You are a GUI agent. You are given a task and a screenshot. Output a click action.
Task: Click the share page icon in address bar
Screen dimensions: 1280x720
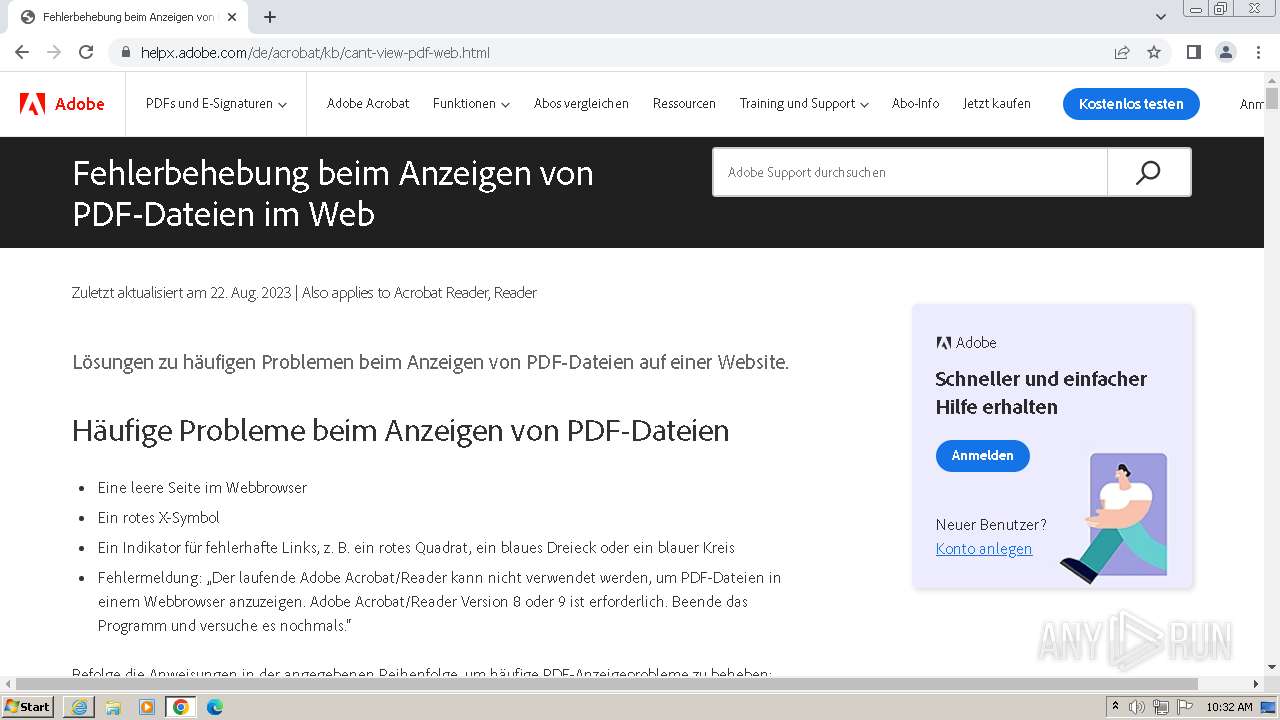click(x=1122, y=52)
